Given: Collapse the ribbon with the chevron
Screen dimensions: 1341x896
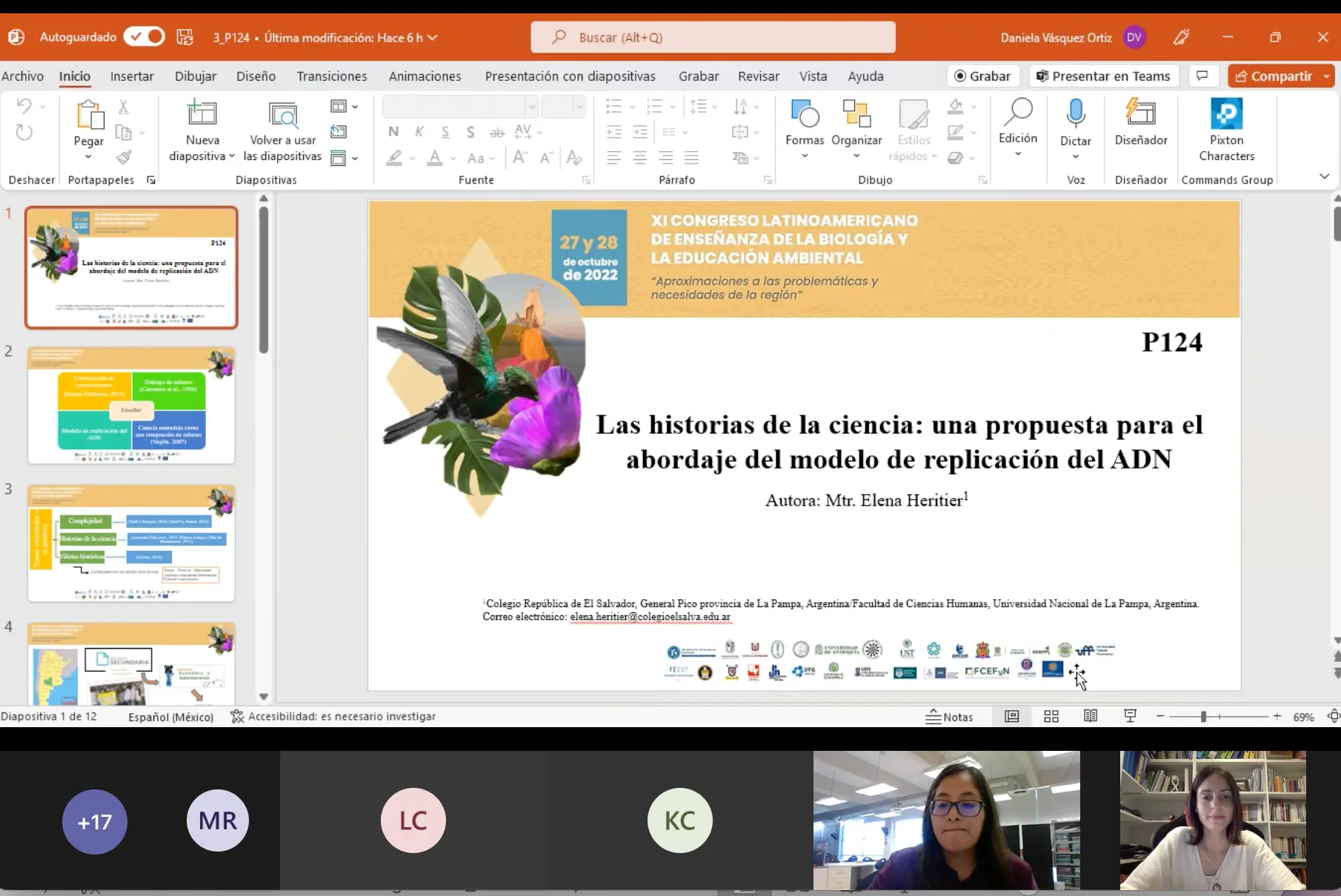Looking at the screenshot, I should [x=1325, y=176].
